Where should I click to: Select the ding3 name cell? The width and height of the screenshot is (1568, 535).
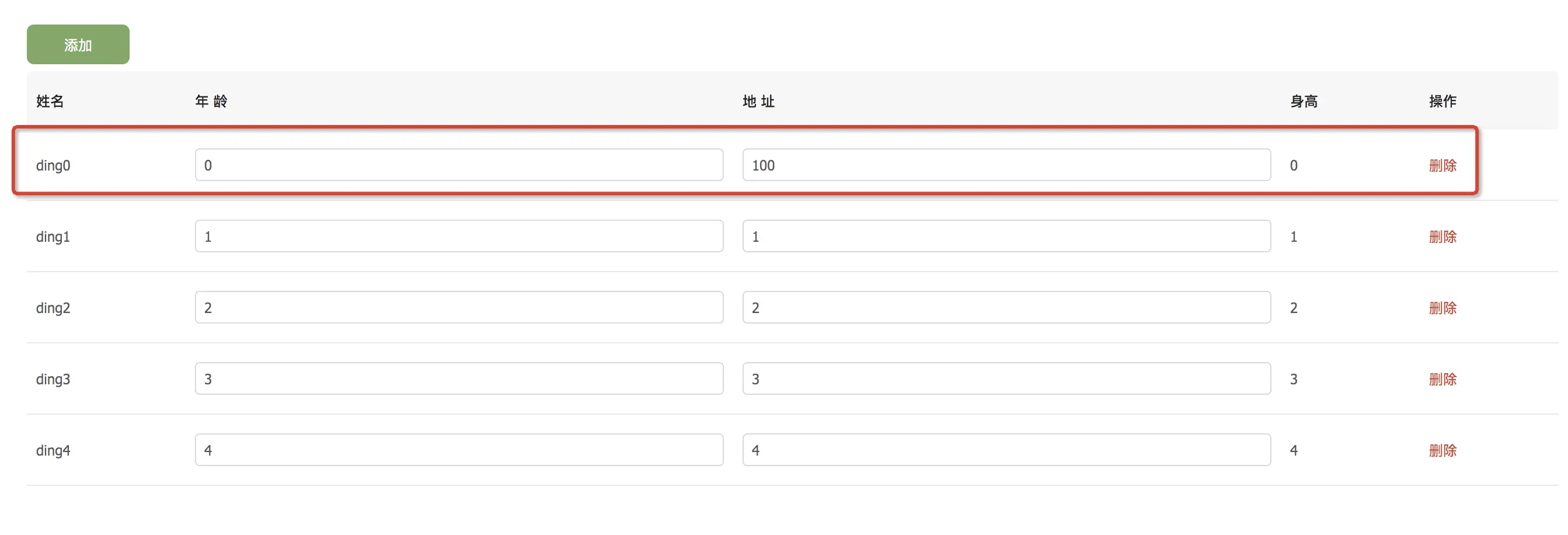tap(53, 380)
